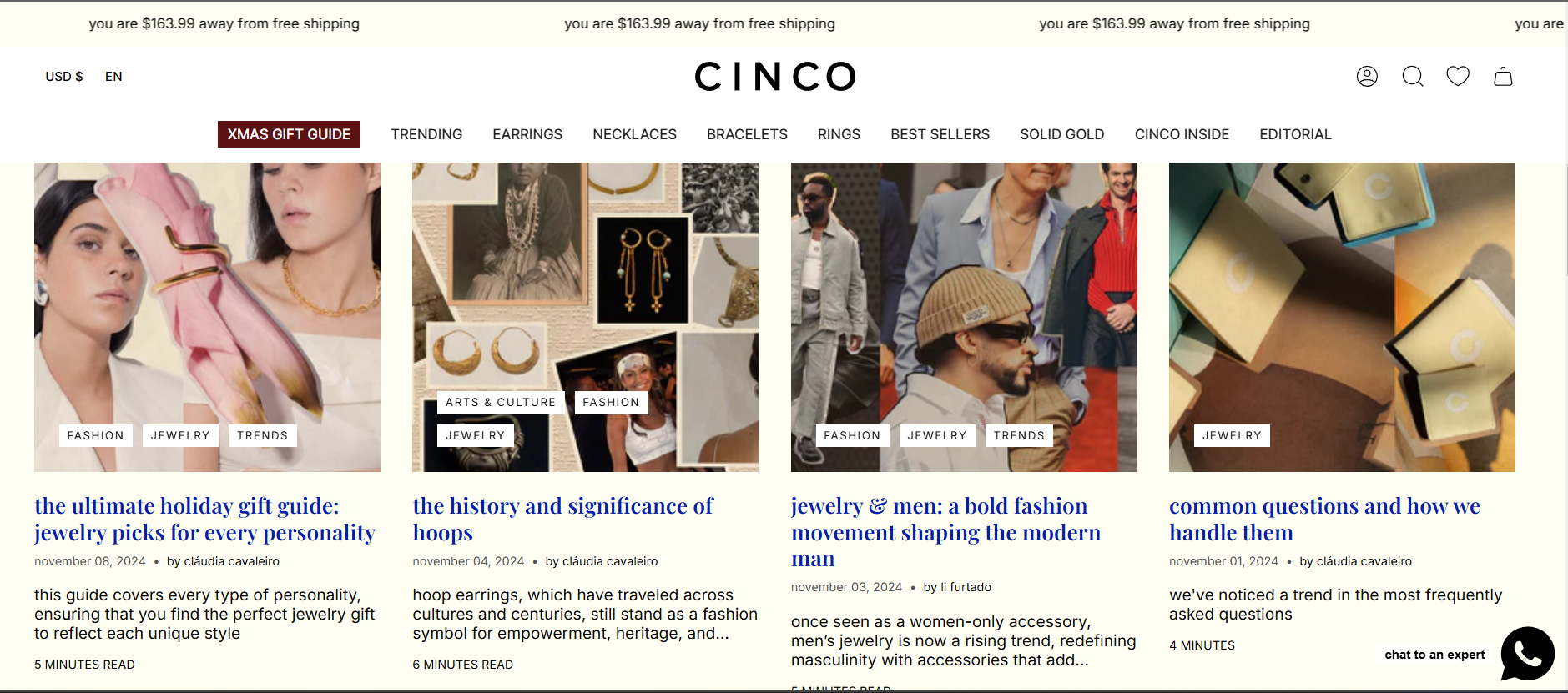Open the WhatsApp chat bubble icon

[1527, 654]
